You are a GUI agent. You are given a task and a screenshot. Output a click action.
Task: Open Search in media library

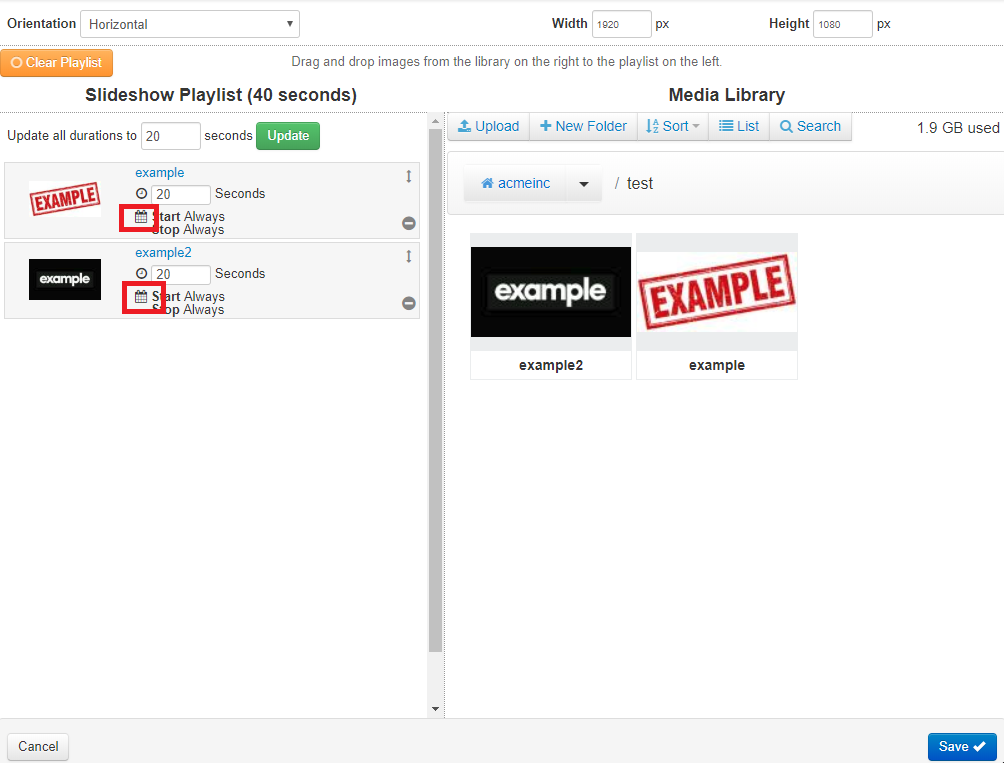click(810, 126)
